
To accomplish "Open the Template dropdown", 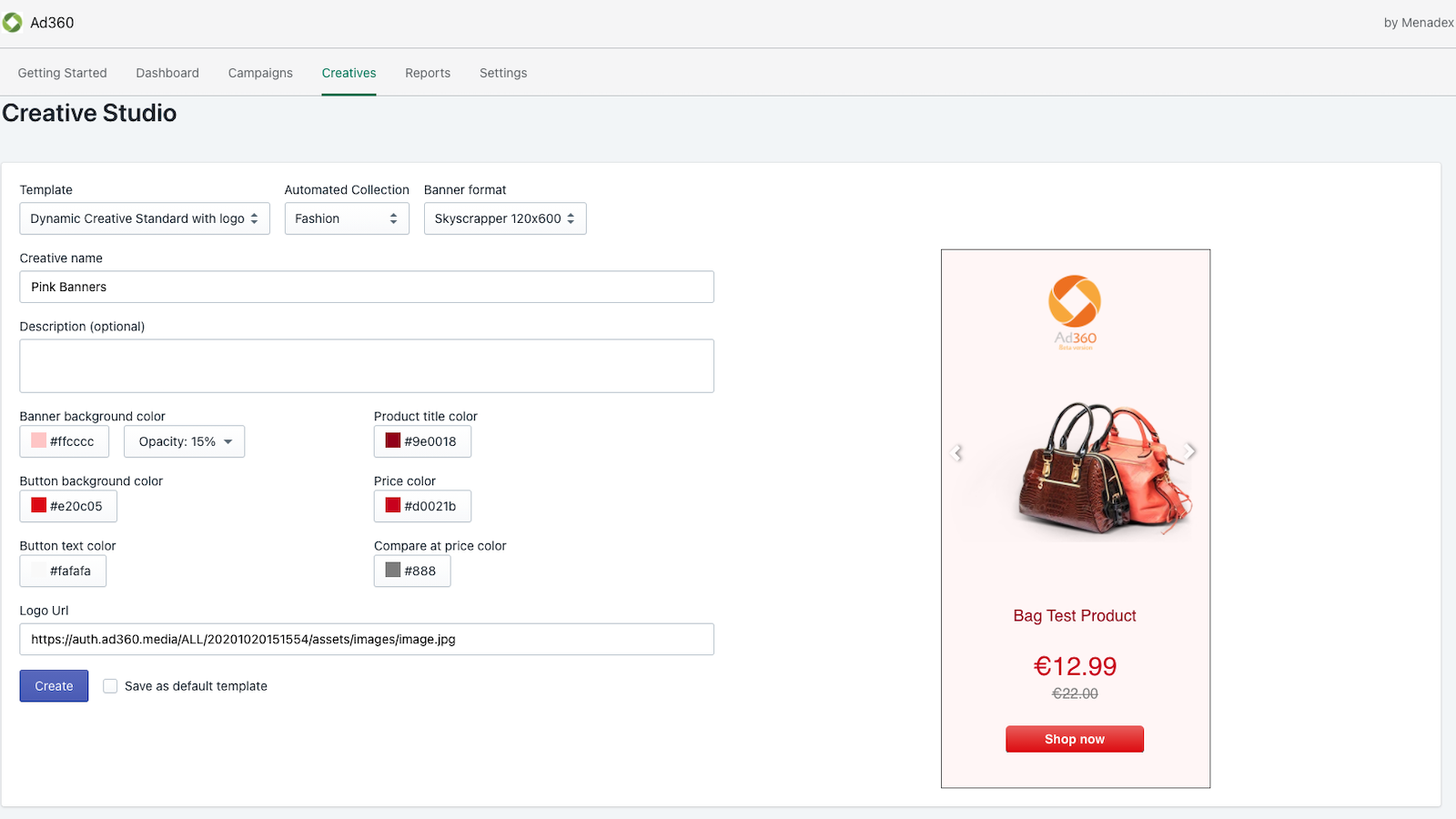I will pyautogui.click(x=145, y=218).
